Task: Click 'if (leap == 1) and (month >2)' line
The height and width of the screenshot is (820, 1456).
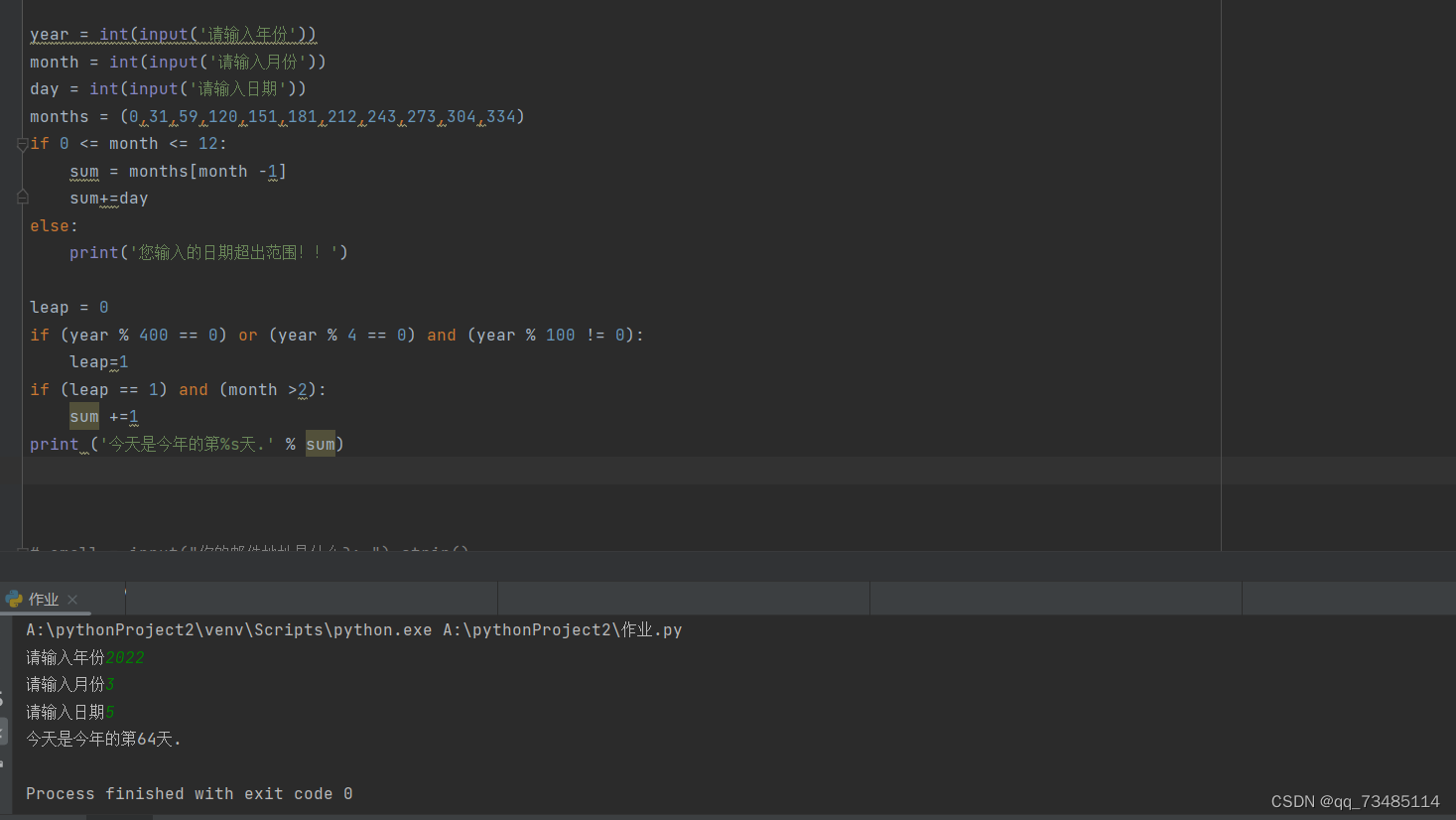Action: tap(178, 390)
